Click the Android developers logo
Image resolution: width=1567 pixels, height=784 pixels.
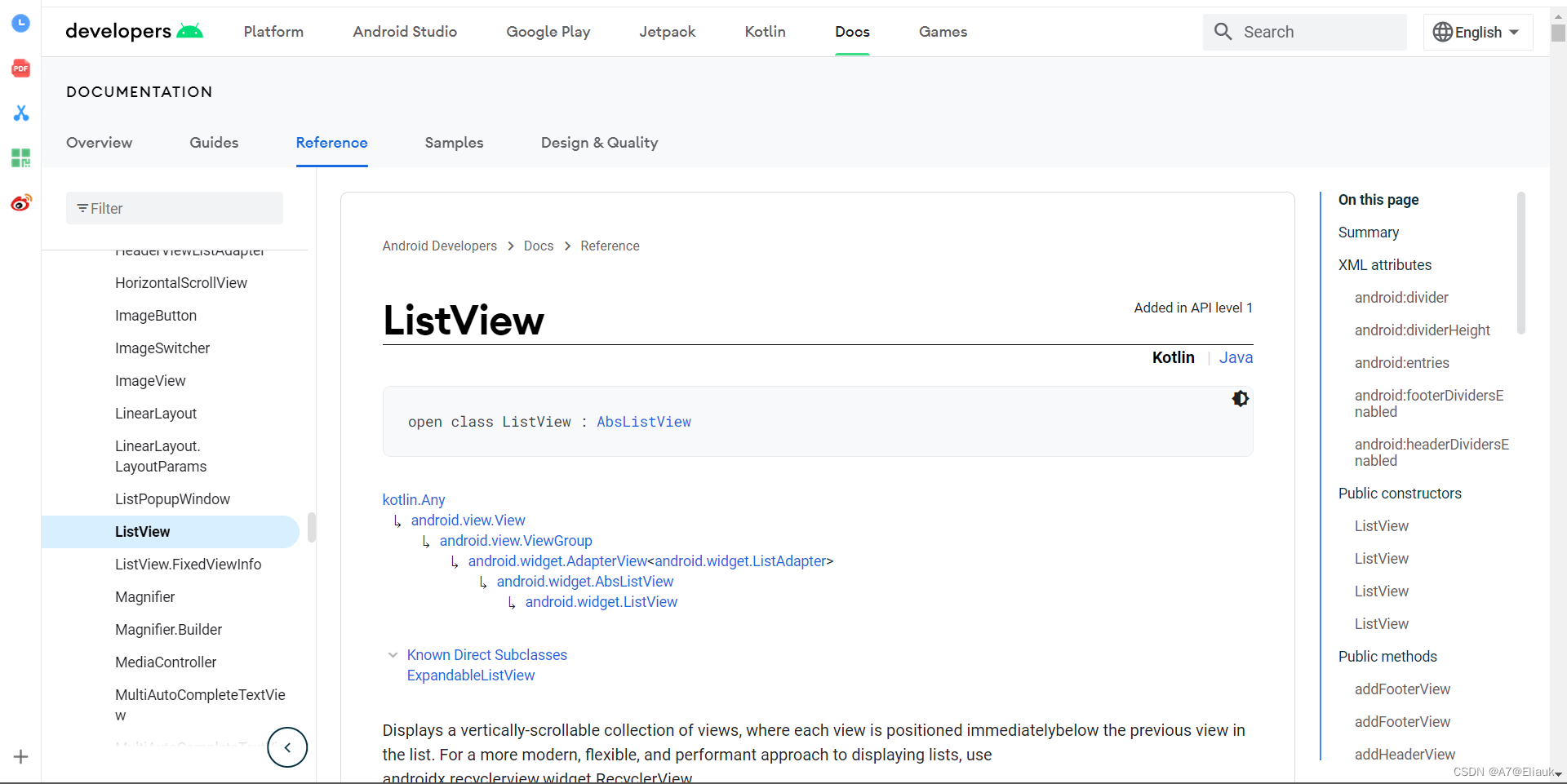coord(135,31)
